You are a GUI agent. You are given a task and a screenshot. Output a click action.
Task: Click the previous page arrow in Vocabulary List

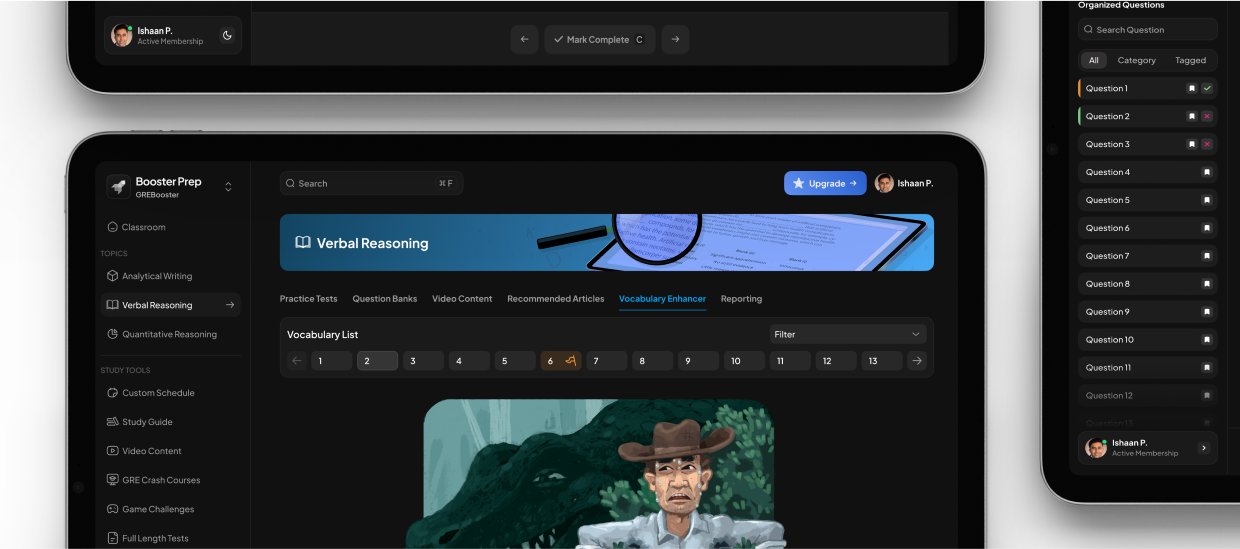tap(296, 361)
